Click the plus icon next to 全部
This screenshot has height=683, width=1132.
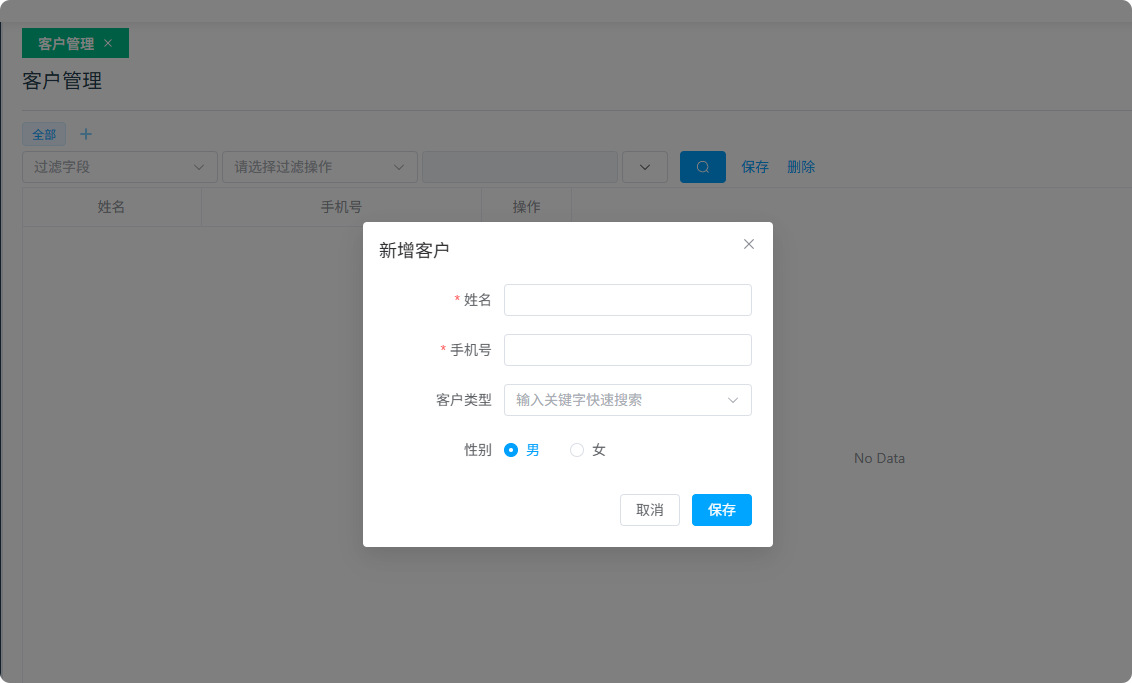click(86, 134)
